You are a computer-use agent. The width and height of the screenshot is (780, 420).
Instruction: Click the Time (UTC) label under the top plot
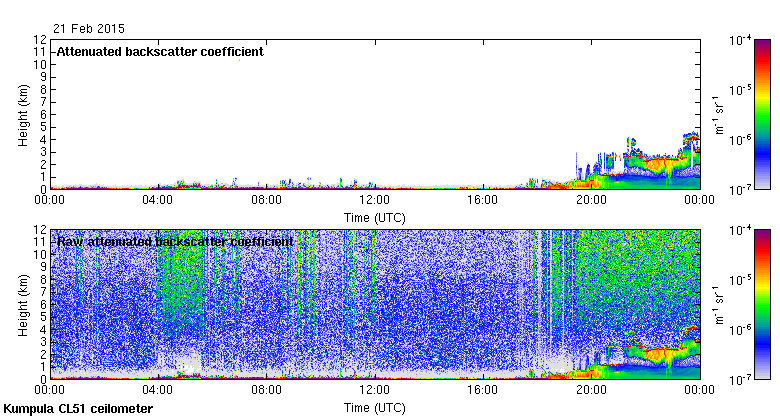pyautogui.click(x=374, y=215)
